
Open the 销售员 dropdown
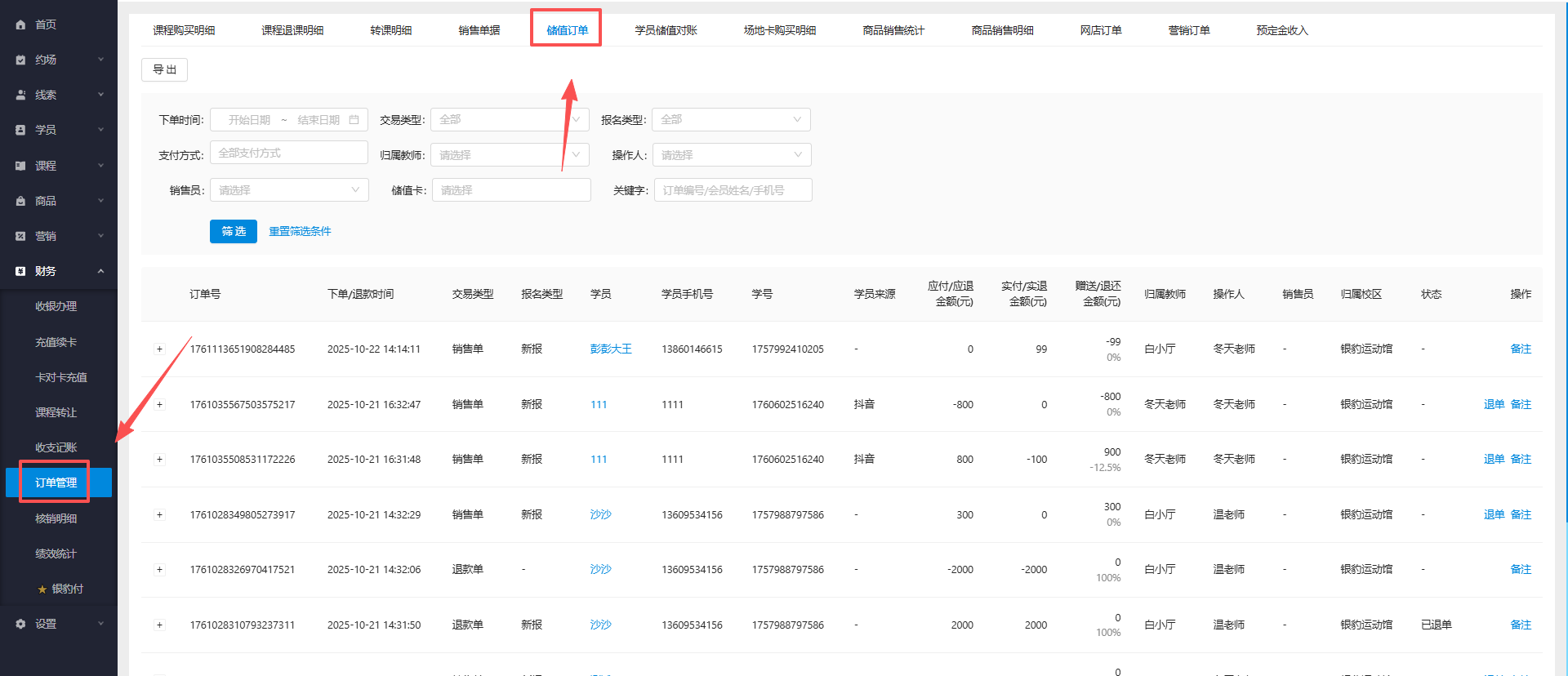point(289,190)
